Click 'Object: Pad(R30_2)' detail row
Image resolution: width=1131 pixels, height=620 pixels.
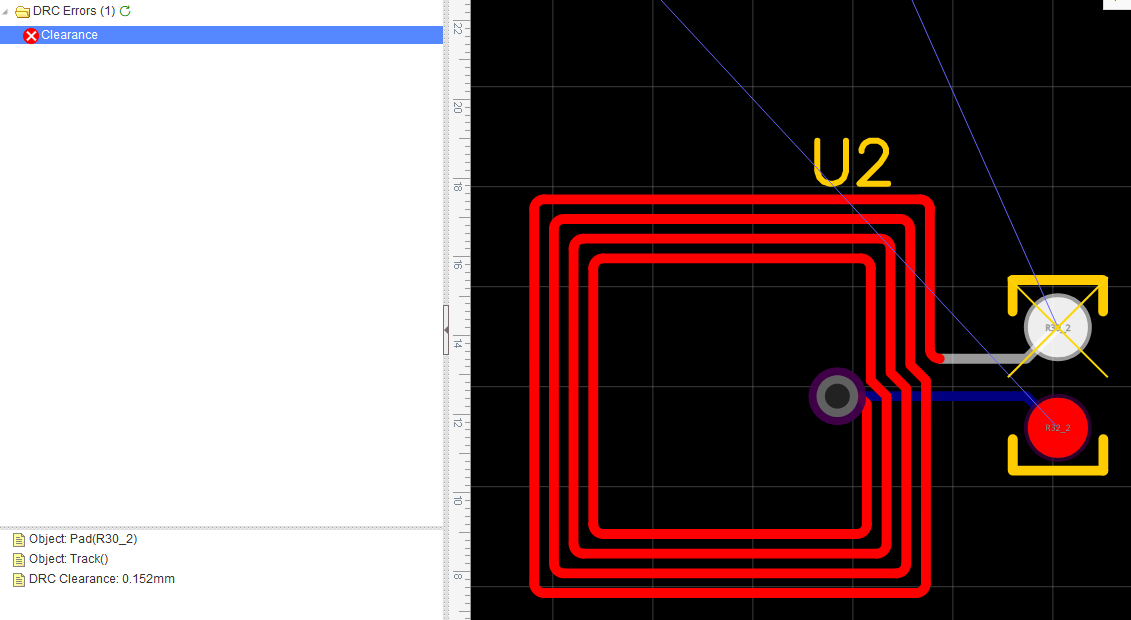[x=75, y=539]
